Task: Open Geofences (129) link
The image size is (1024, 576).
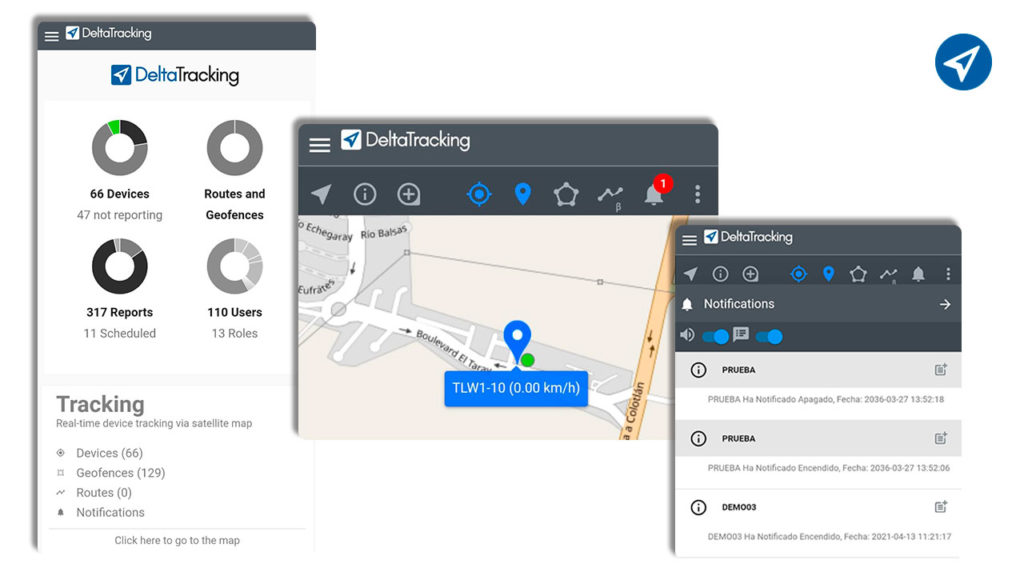Action: tap(121, 473)
